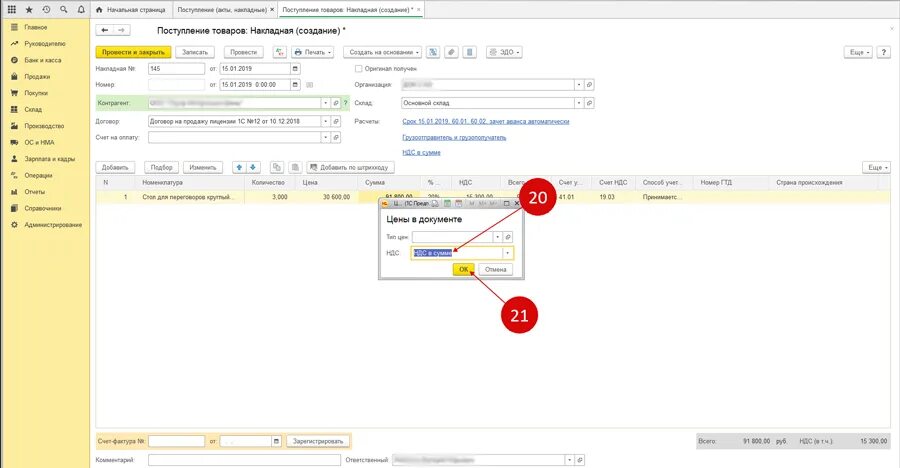Image resolution: width=900 pixels, height=468 pixels.
Task: Go back with the left arrow
Action: pos(104,30)
